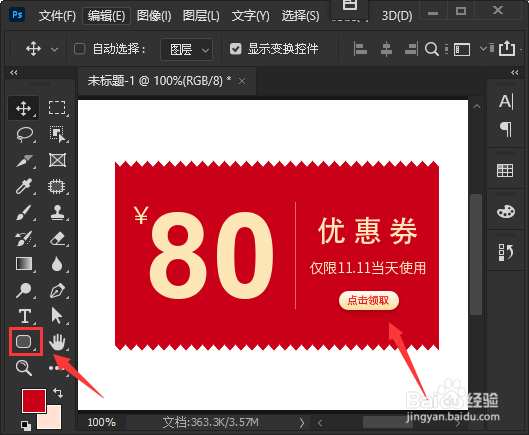The image size is (529, 435).
Task: Select the Eyedropper tool
Action: click(24, 186)
